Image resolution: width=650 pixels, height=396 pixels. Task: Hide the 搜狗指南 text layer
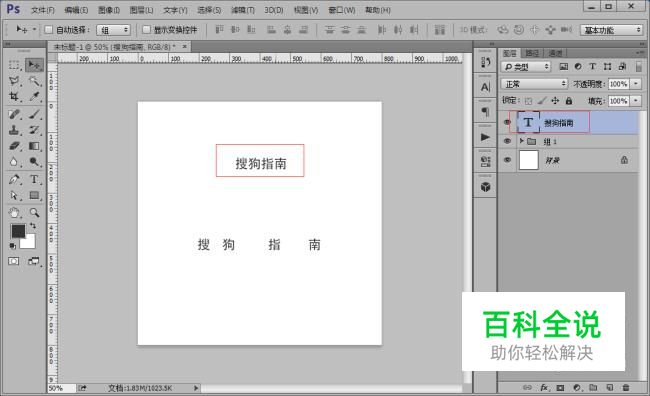click(x=507, y=122)
